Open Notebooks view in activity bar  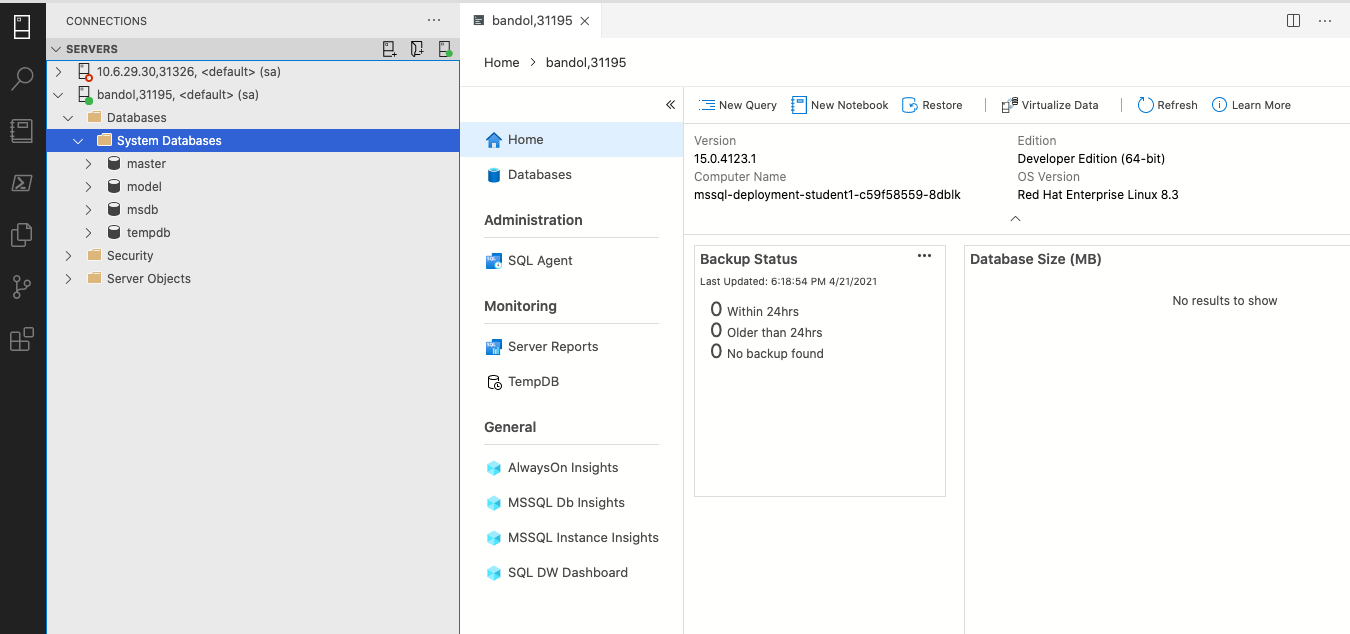[22, 130]
